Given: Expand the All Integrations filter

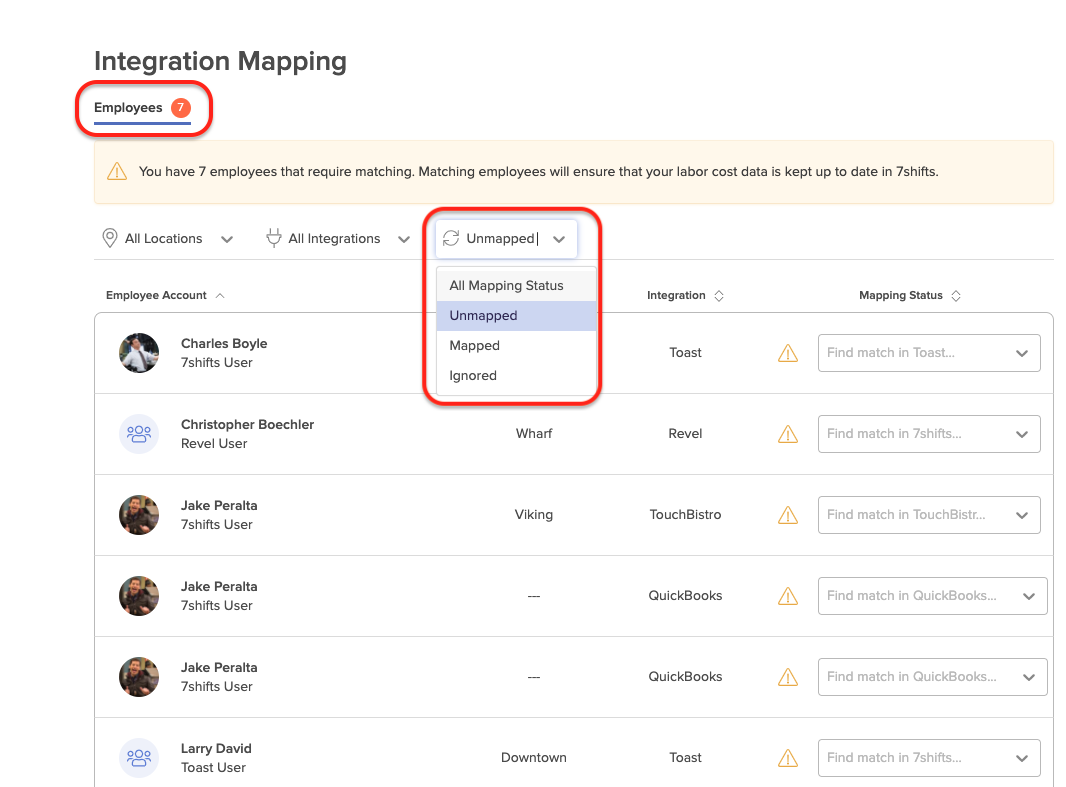Looking at the screenshot, I should 338,239.
